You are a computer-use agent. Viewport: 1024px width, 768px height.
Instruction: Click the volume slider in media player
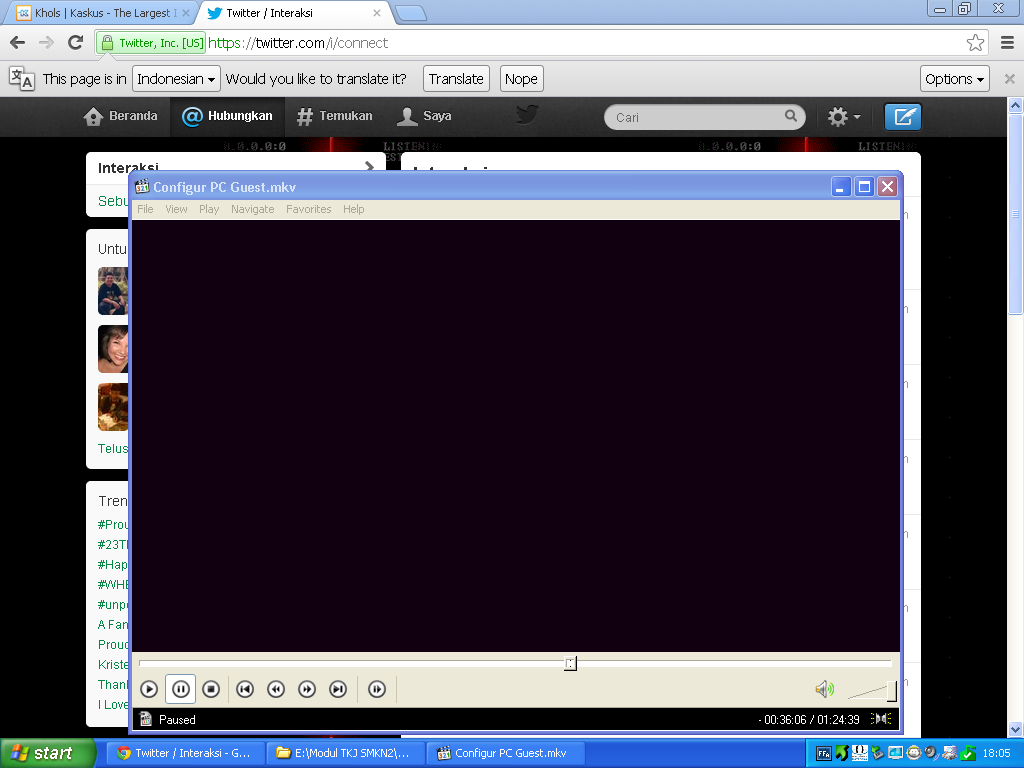[872, 691]
